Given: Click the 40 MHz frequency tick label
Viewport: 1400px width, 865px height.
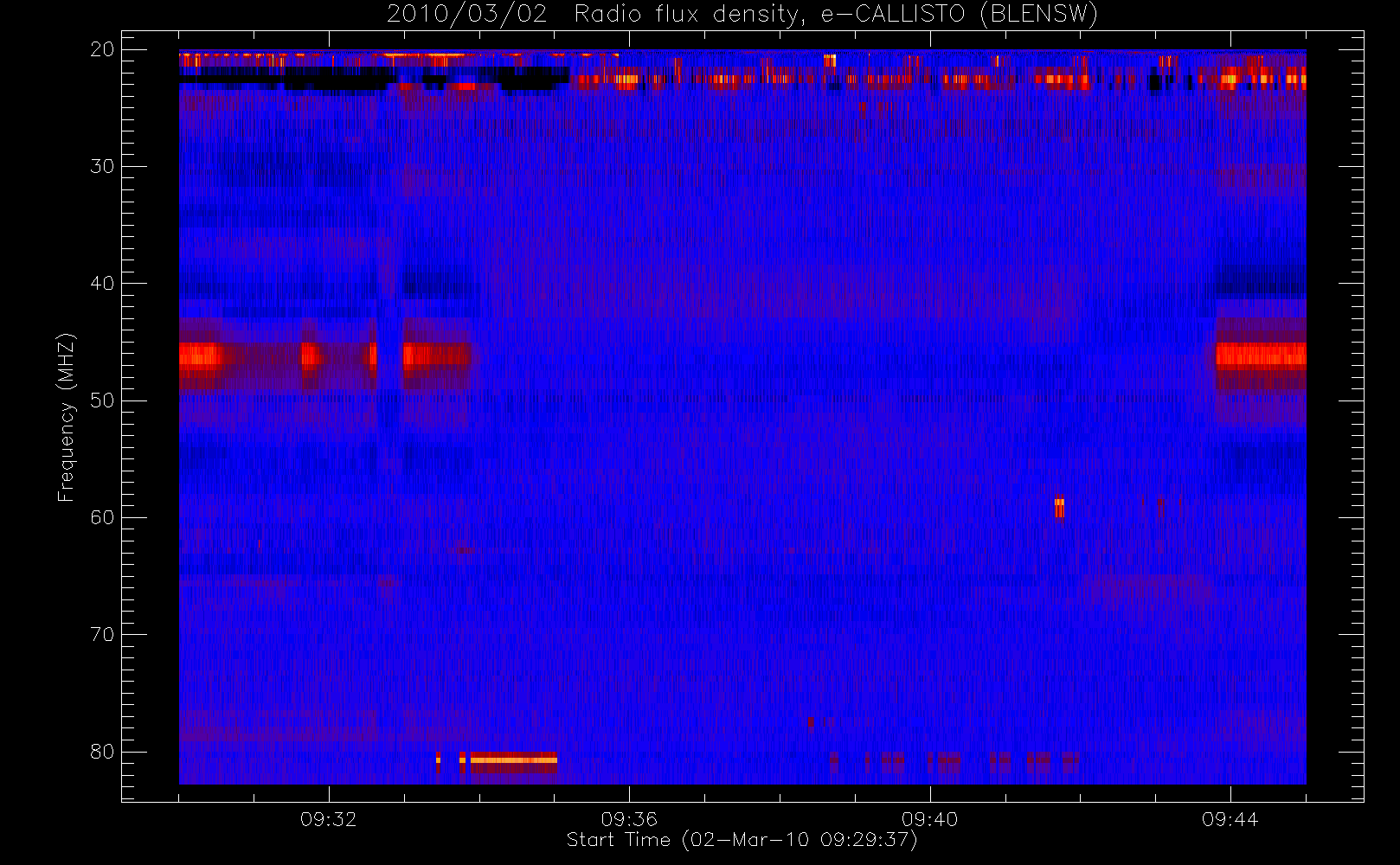Looking at the screenshot, I should [x=102, y=284].
